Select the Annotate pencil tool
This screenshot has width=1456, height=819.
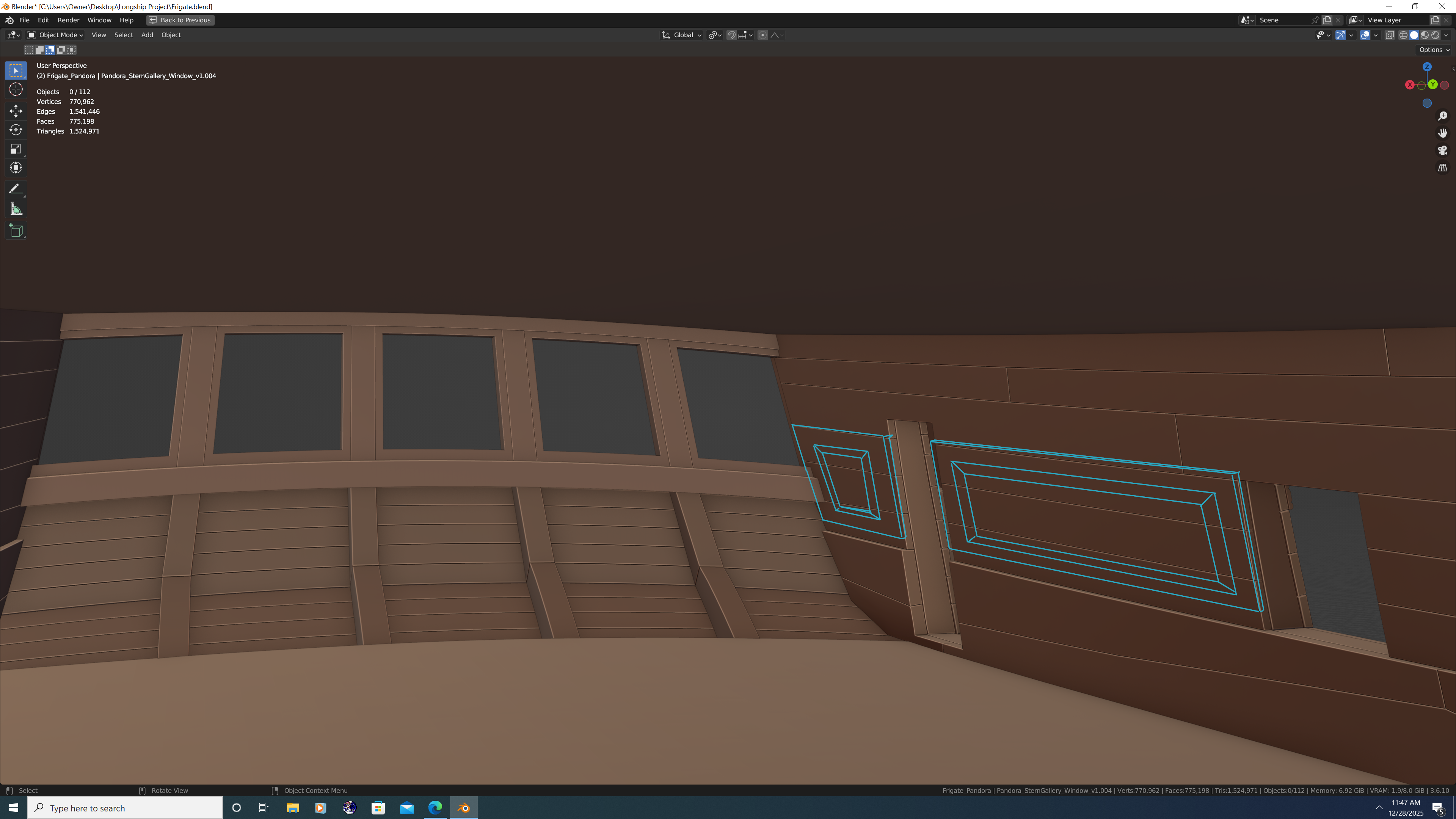pyautogui.click(x=16, y=189)
